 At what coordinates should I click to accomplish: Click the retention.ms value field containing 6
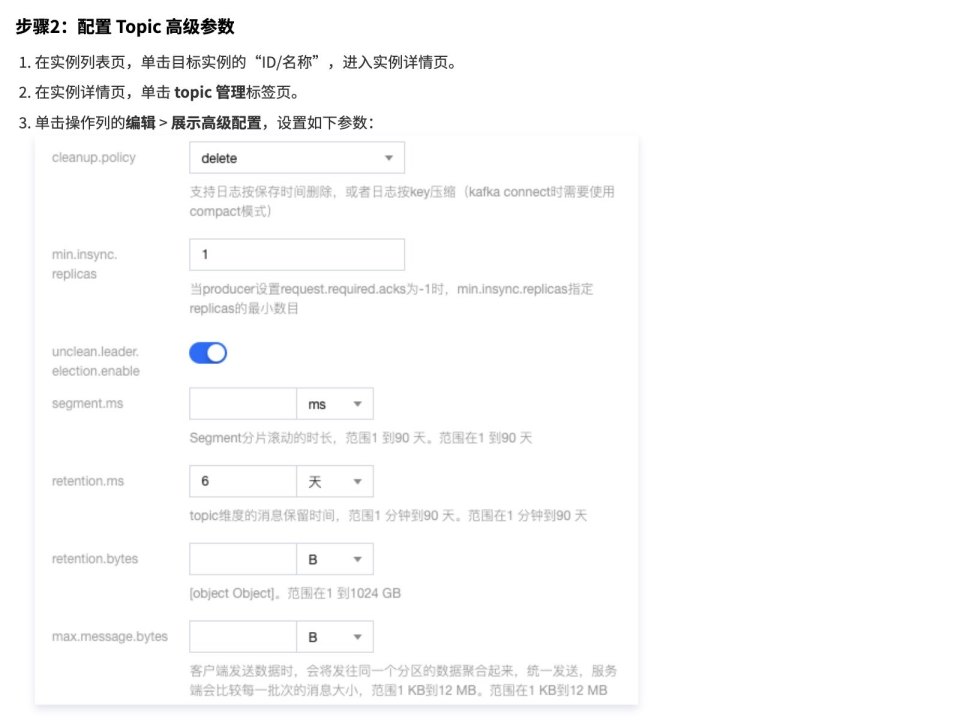(242, 481)
